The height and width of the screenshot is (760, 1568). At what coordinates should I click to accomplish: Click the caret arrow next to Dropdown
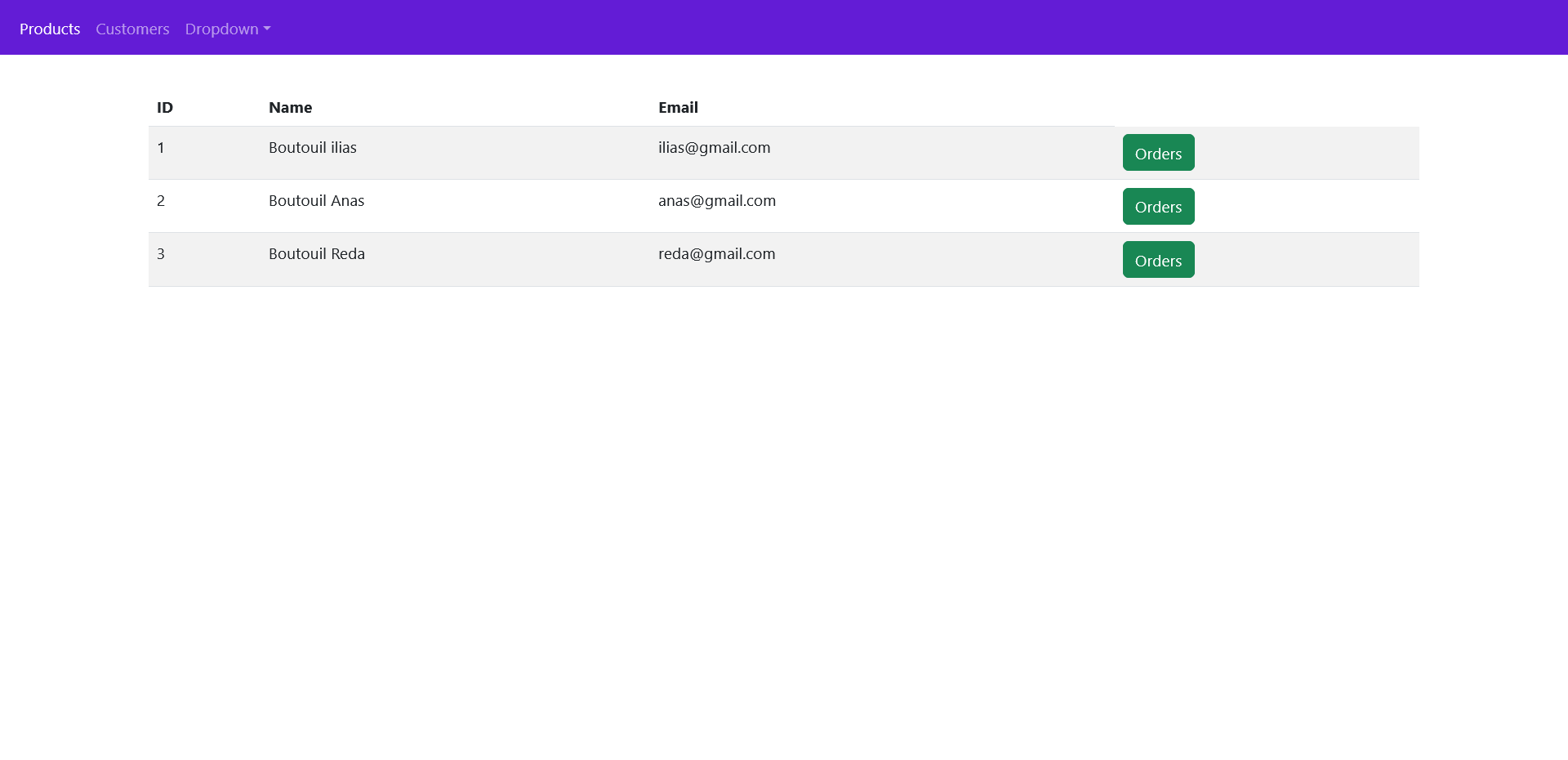[x=266, y=30]
